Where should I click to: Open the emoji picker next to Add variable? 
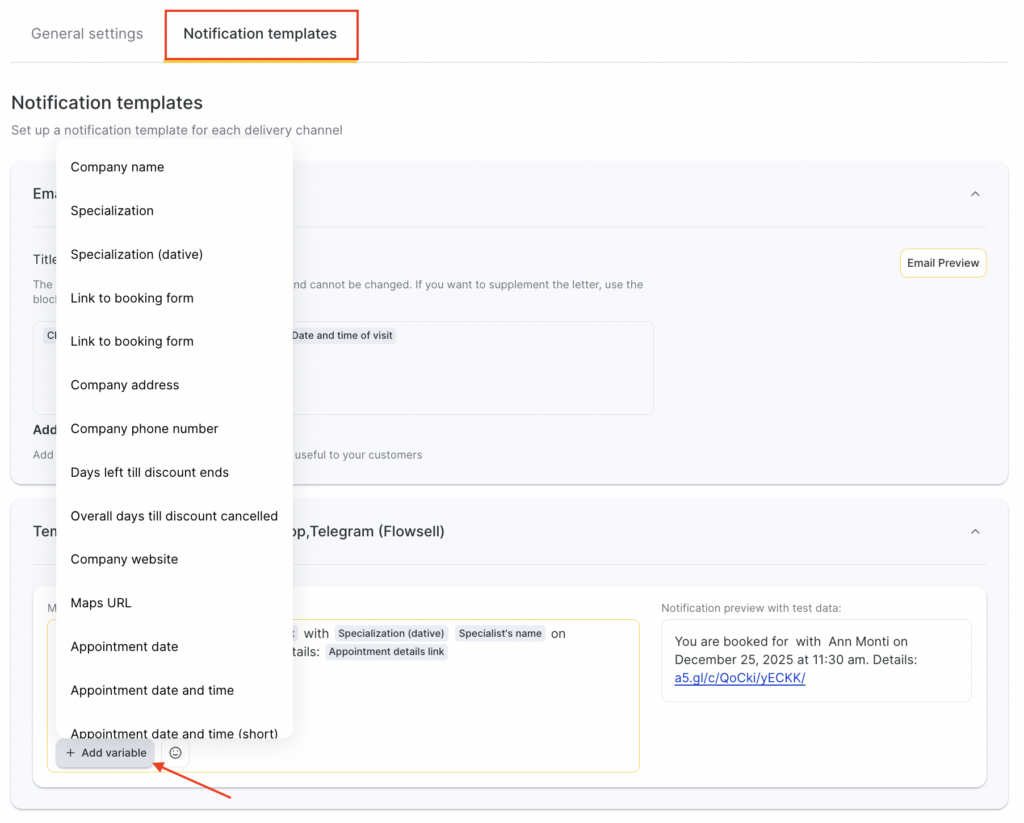pyautogui.click(x=176, y=753)
